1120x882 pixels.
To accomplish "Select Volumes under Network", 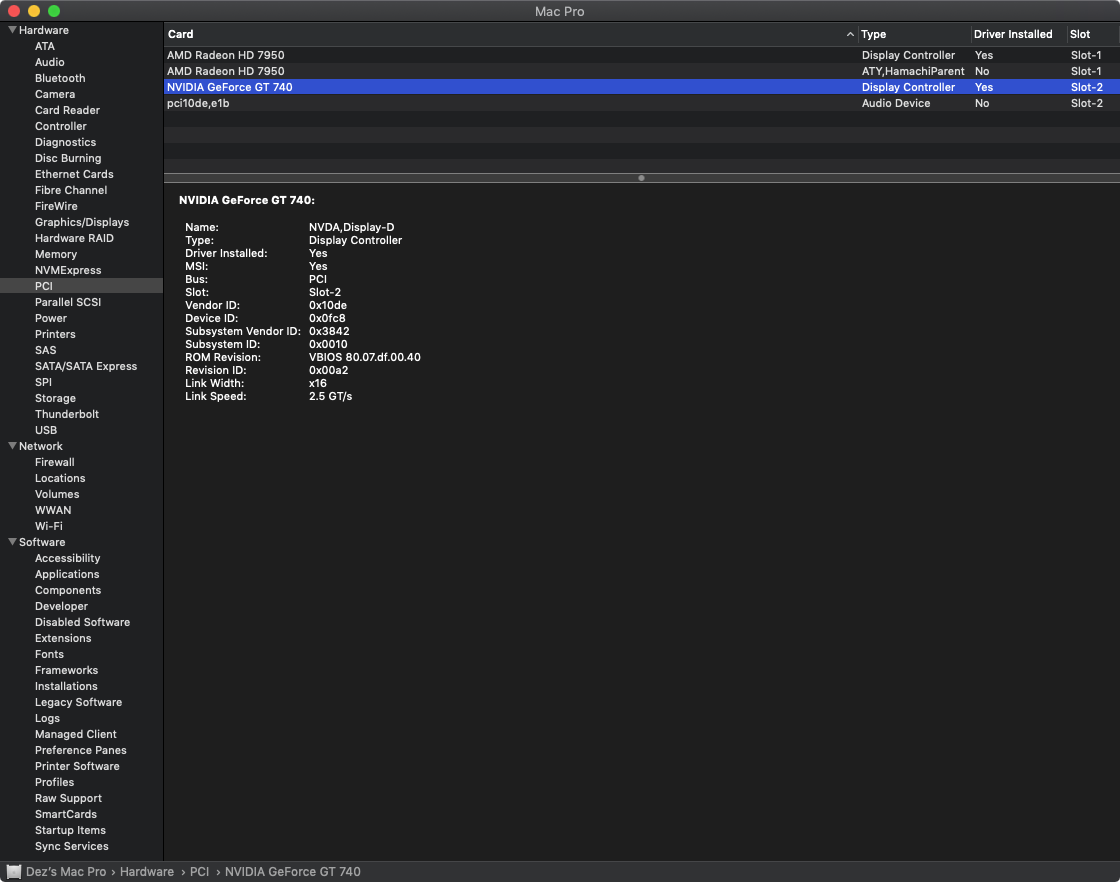I will [x=57, y=494].
